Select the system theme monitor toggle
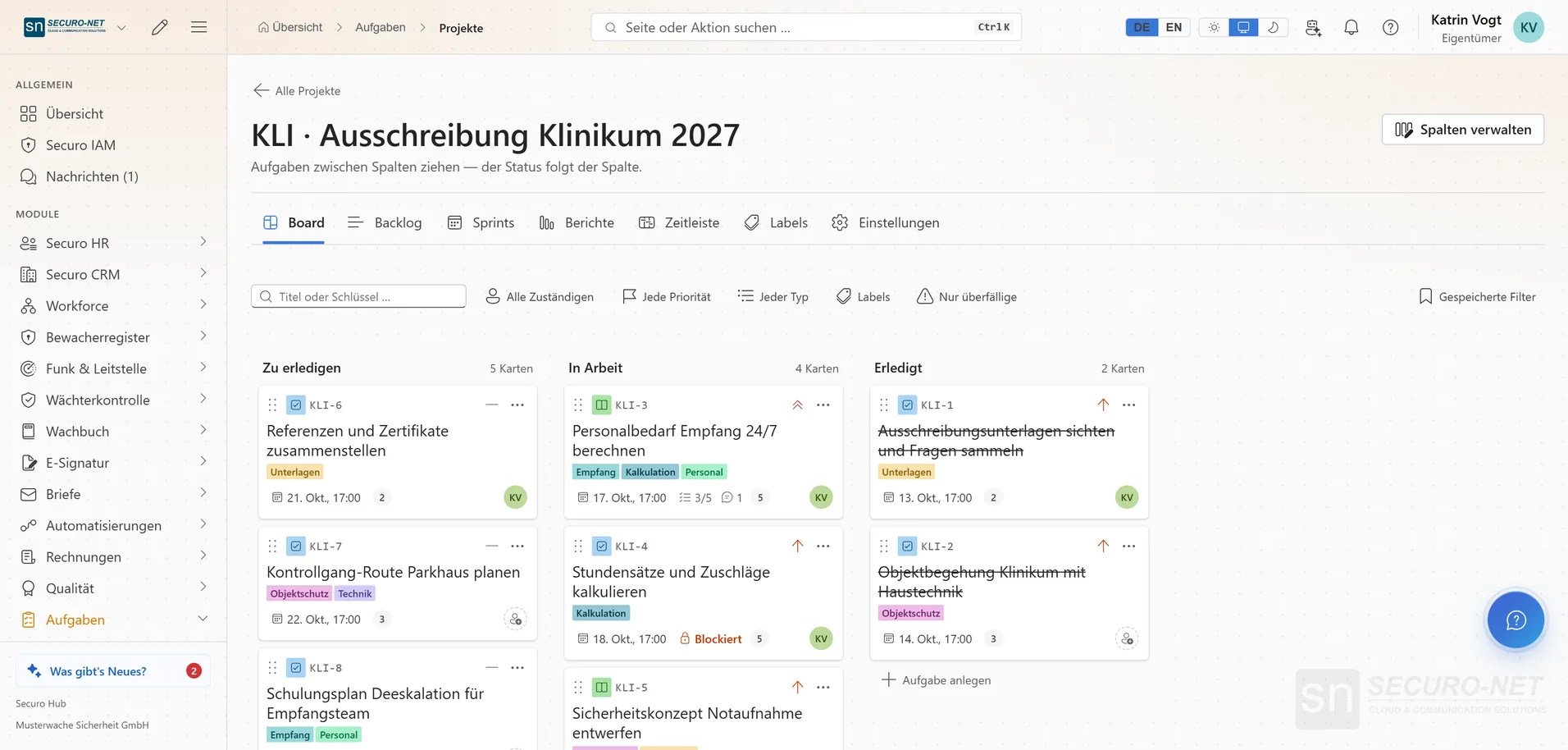The height and width of the screenshot is (750, 1568). click(1243, 27)
